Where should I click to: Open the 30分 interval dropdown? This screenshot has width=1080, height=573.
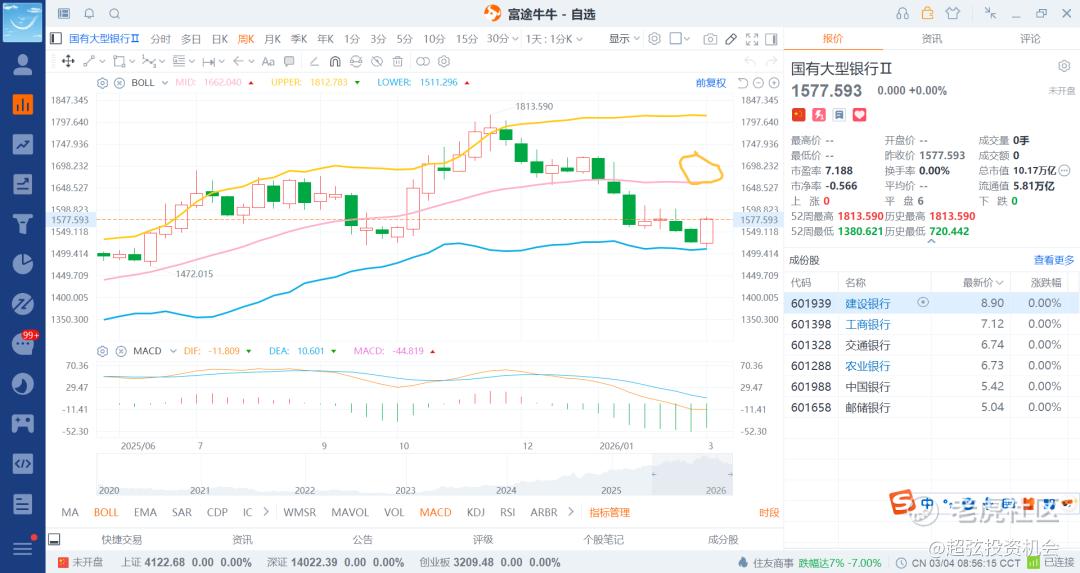[500, 39]
